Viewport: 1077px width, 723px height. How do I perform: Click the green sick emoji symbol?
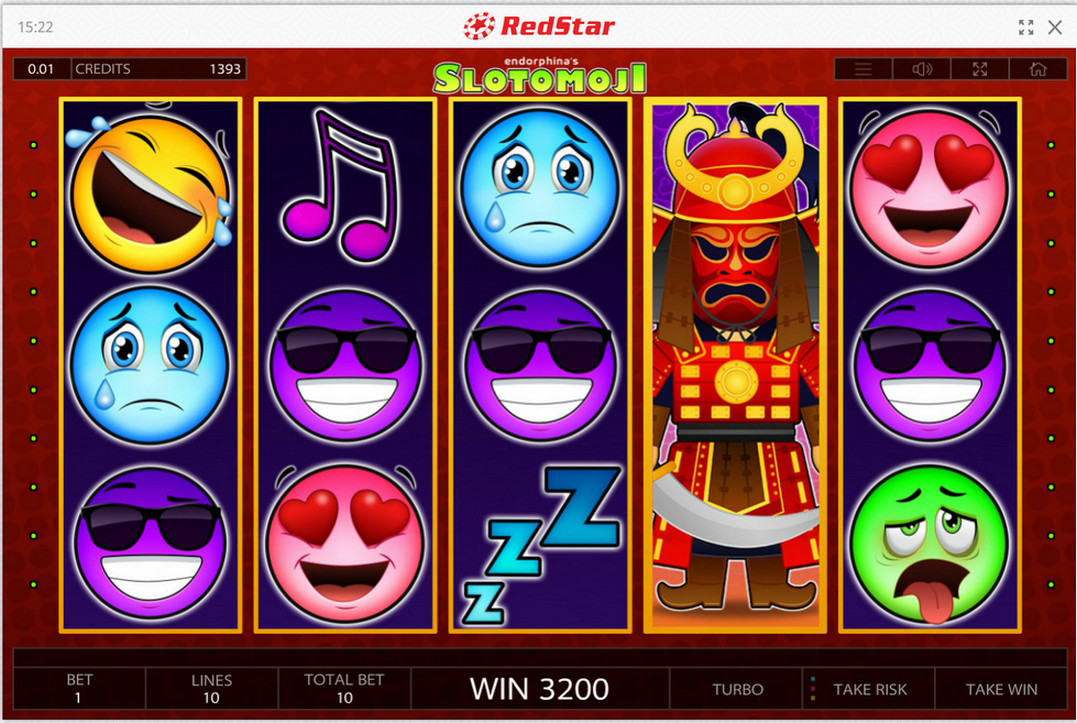pos(929,544)
